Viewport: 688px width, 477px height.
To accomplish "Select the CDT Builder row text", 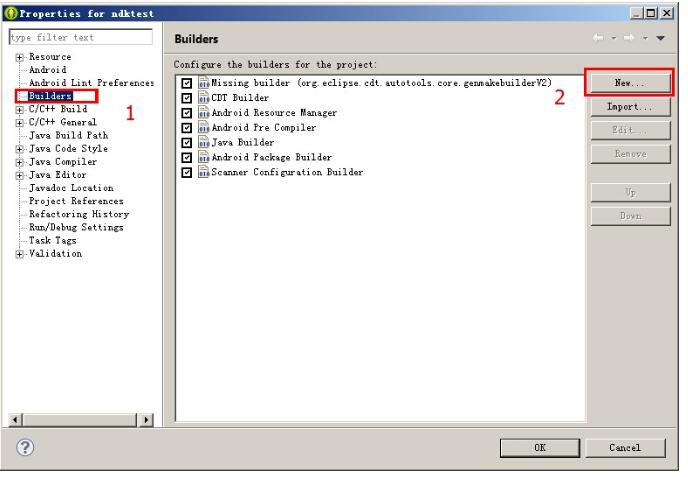I will coord(240,98).
